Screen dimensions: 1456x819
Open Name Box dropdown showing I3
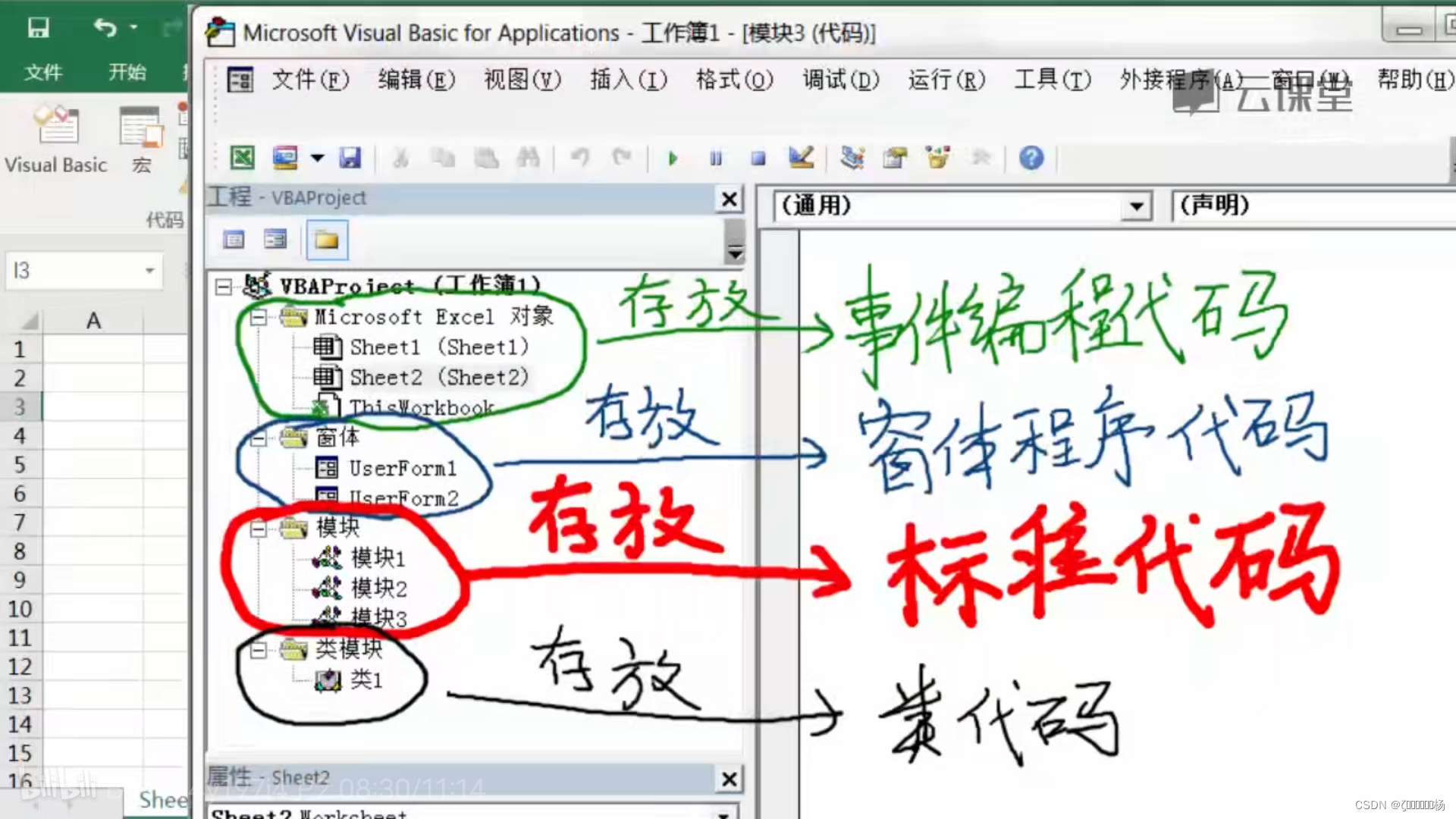pos(149,271)
